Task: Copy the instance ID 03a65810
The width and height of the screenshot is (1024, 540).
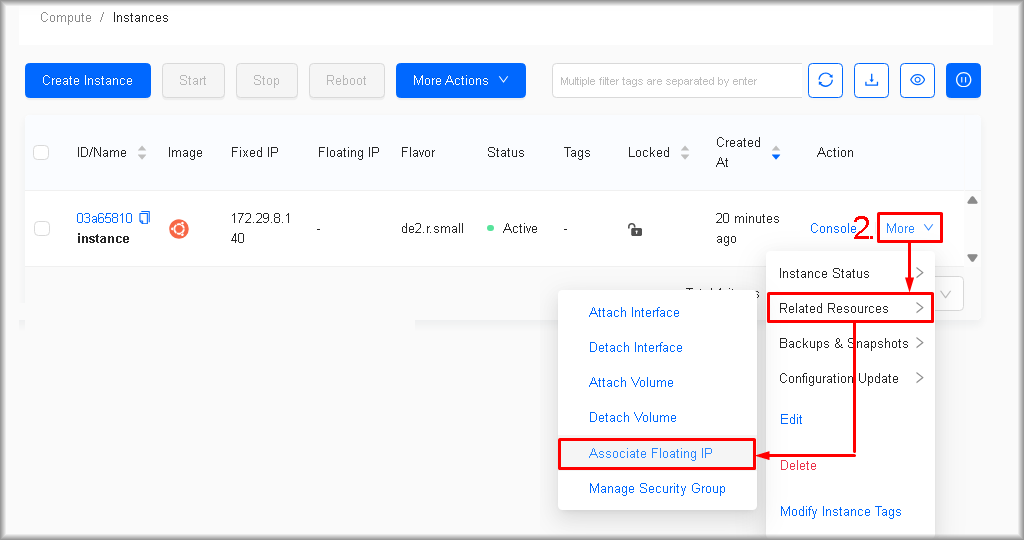Action: [145, 218]
